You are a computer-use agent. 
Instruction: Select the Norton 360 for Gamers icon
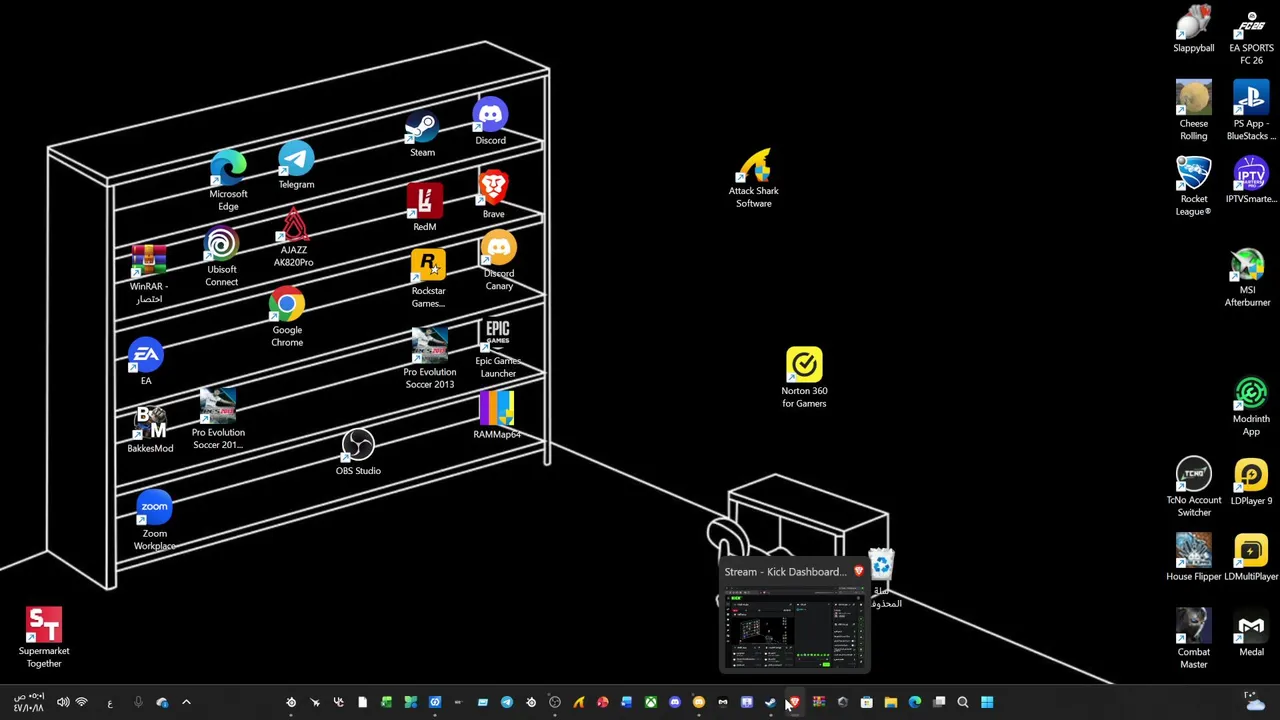pyautogui.click(x=804, y=365)
